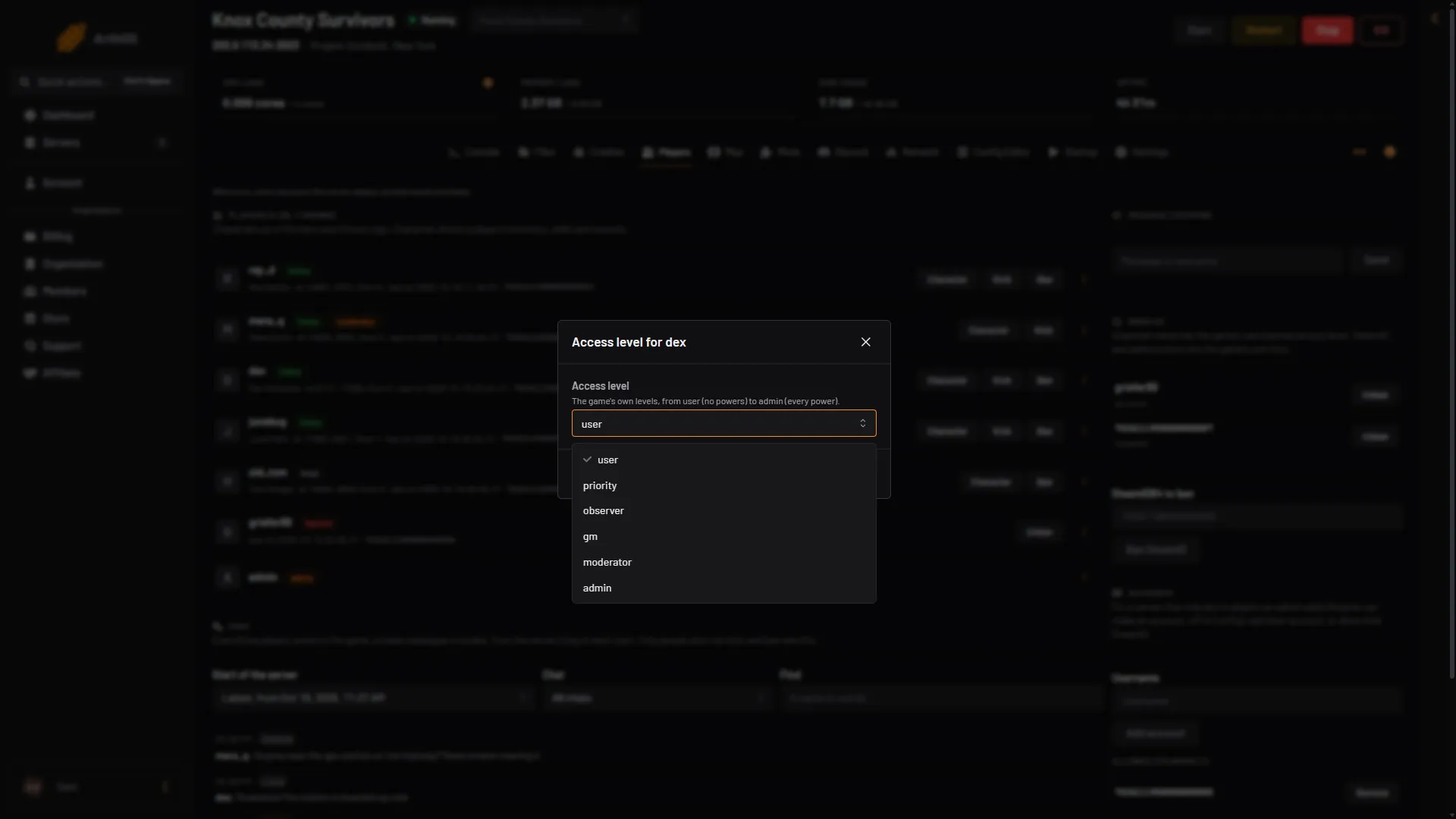Select admin from the dropdown list
1456x819 pixels.
(723, 588)
